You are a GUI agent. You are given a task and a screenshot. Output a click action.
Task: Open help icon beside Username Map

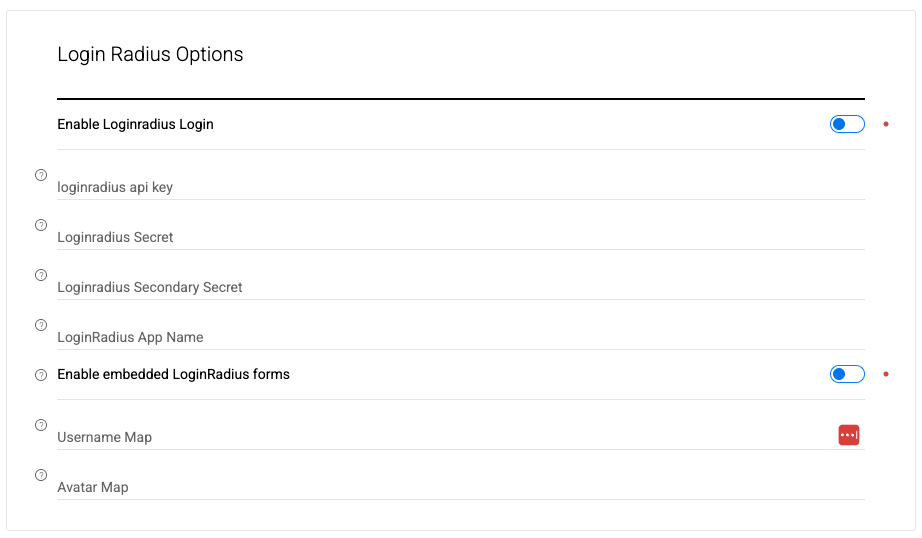41,425
